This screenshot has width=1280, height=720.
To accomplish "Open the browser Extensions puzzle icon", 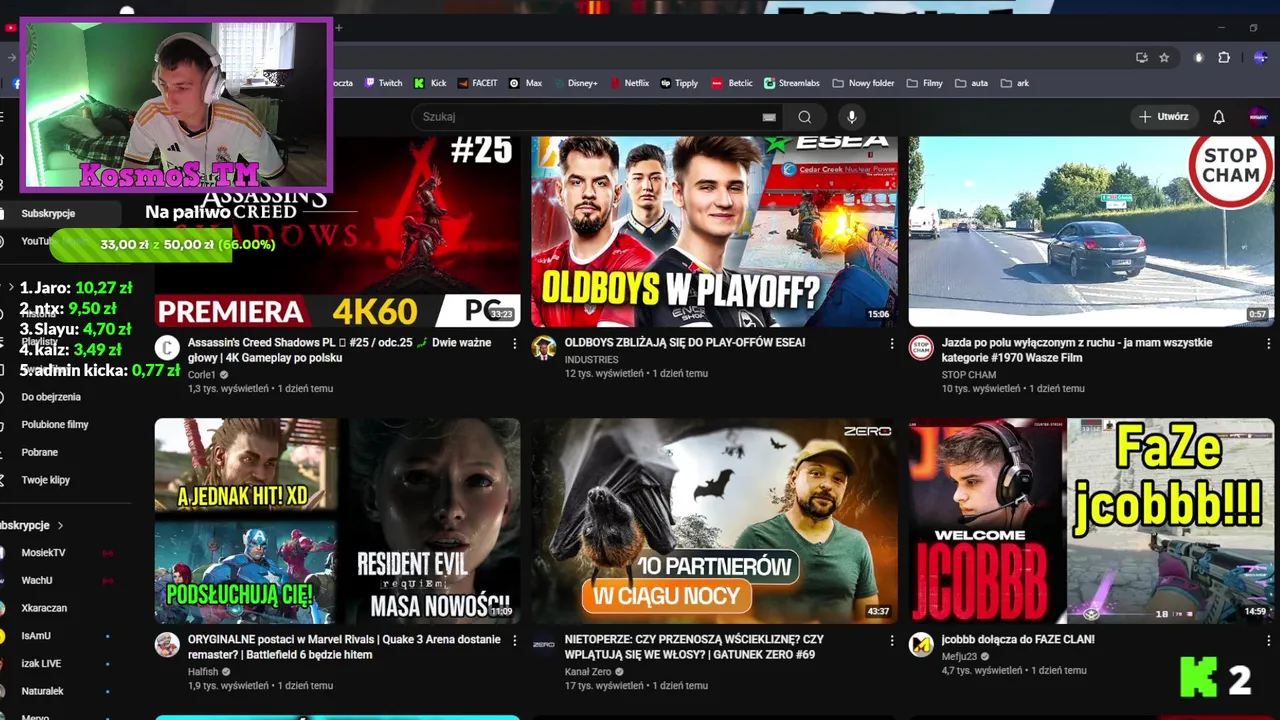I will pyautogui.click(x=1224, y=58).
